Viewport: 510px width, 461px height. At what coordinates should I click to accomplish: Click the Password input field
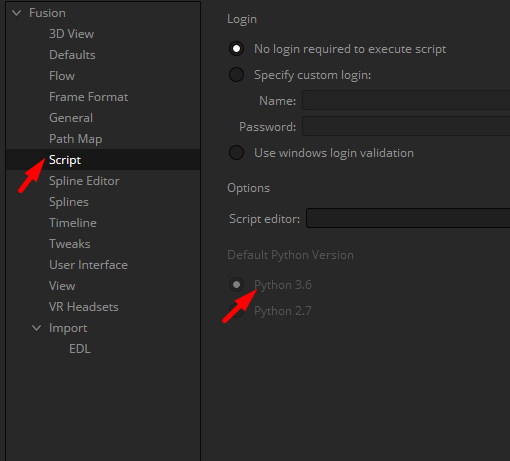pyautogui.click(x=406, y=126)
